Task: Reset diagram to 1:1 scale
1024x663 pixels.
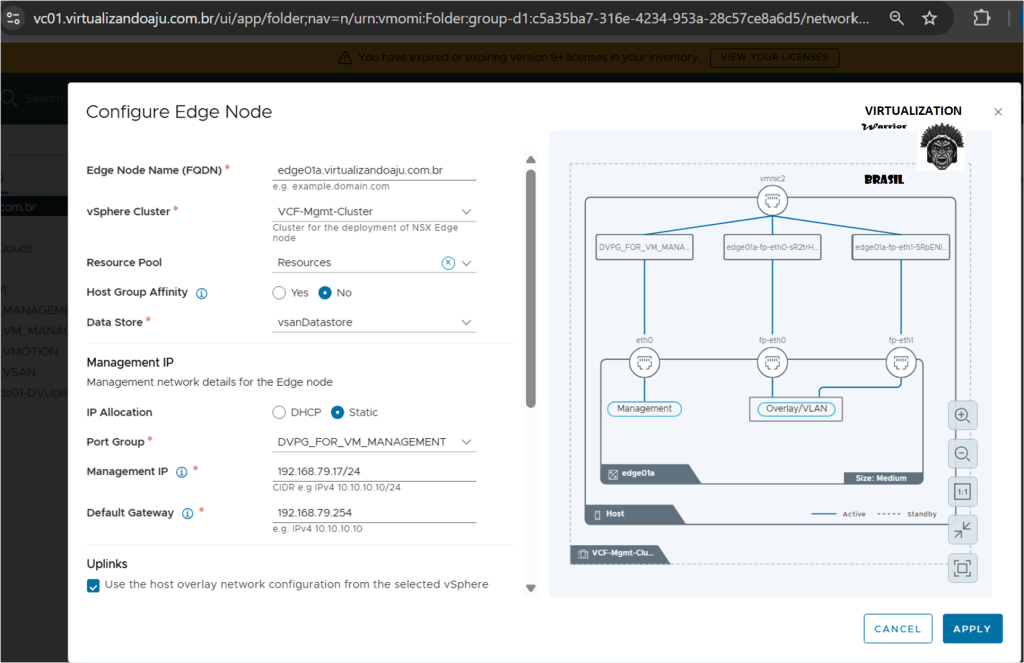Action: pos(962,492)
